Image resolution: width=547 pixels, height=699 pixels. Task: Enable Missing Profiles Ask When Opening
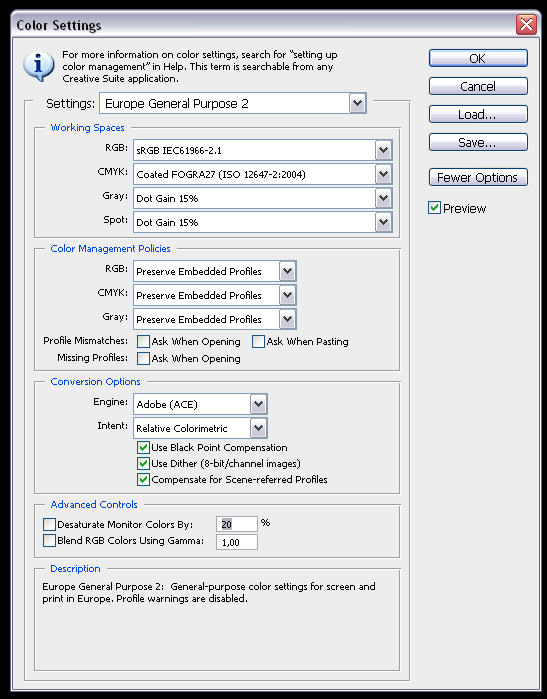143,358
